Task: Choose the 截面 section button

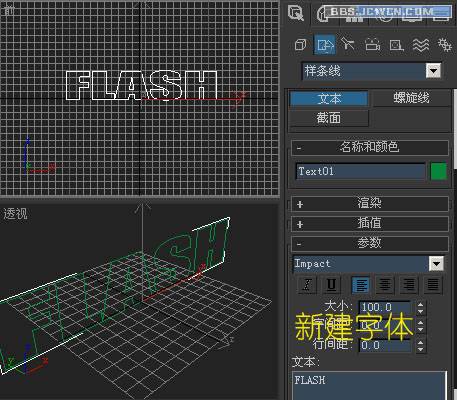Action: click(329, 118)
